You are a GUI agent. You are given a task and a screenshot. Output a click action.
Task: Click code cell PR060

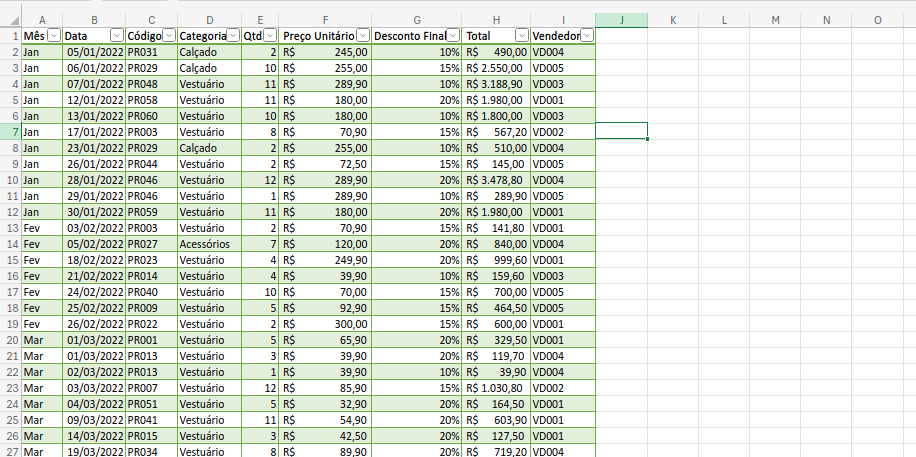(152, 116)
